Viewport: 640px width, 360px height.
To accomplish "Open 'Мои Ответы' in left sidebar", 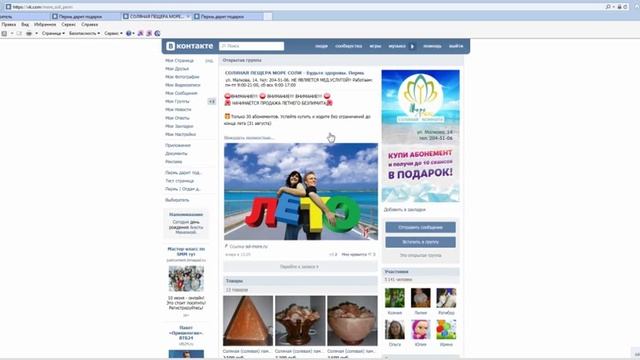I will (177, 118).
